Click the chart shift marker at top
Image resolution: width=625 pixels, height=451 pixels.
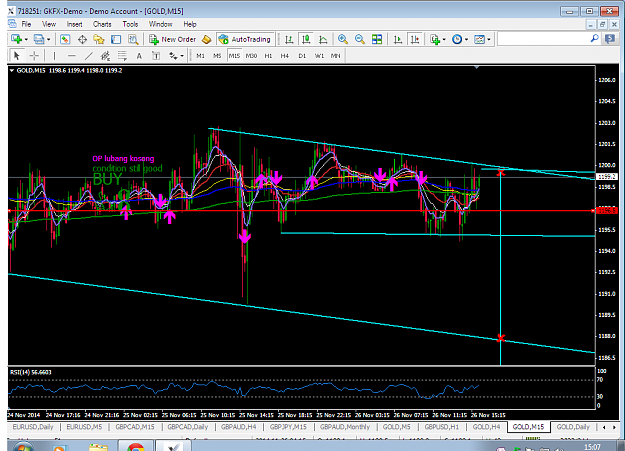coord(477,67)
